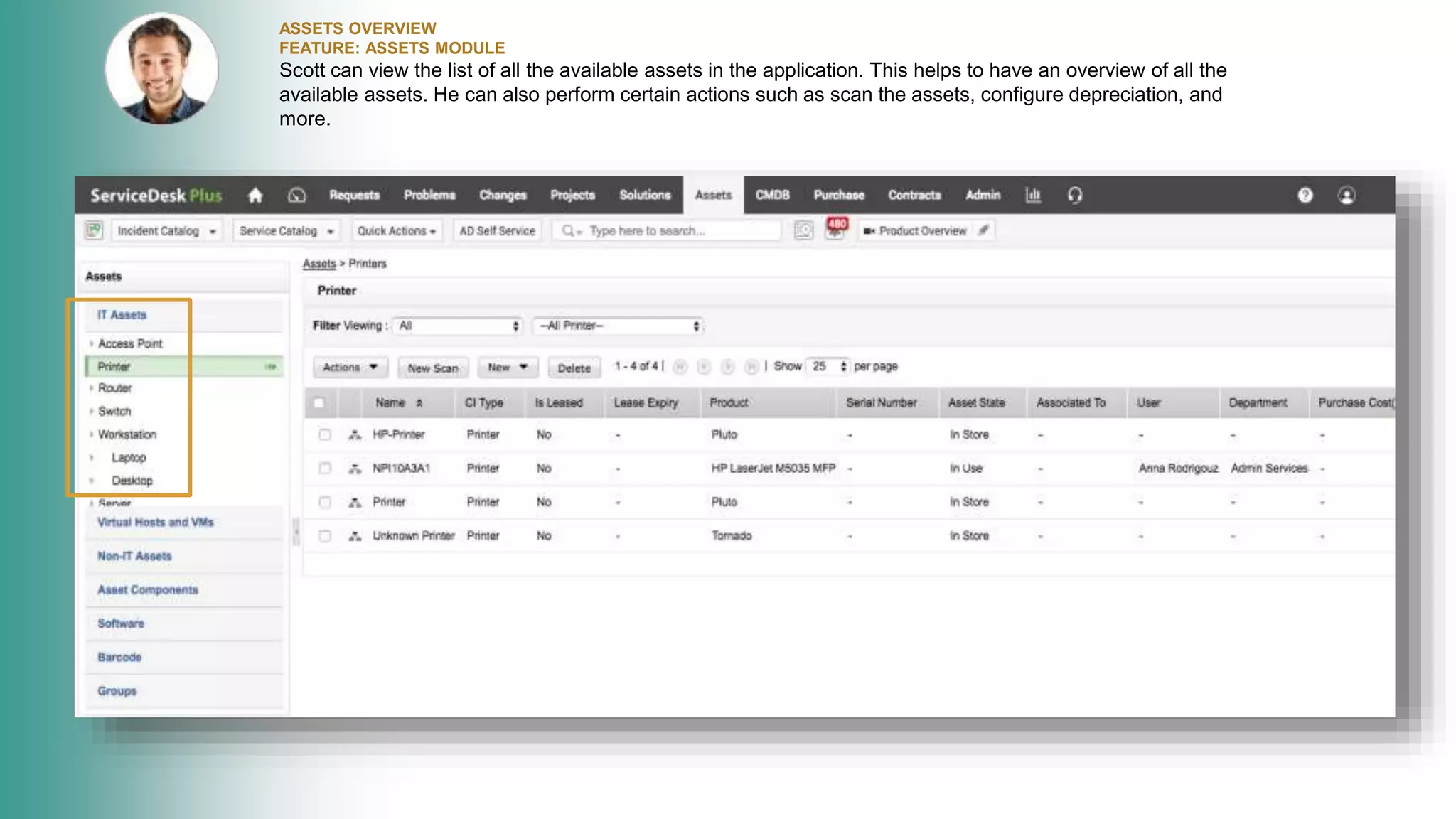Open the New dropdown button
The height and width of the screenshot is (819, 1456).
tap(508, 367)
